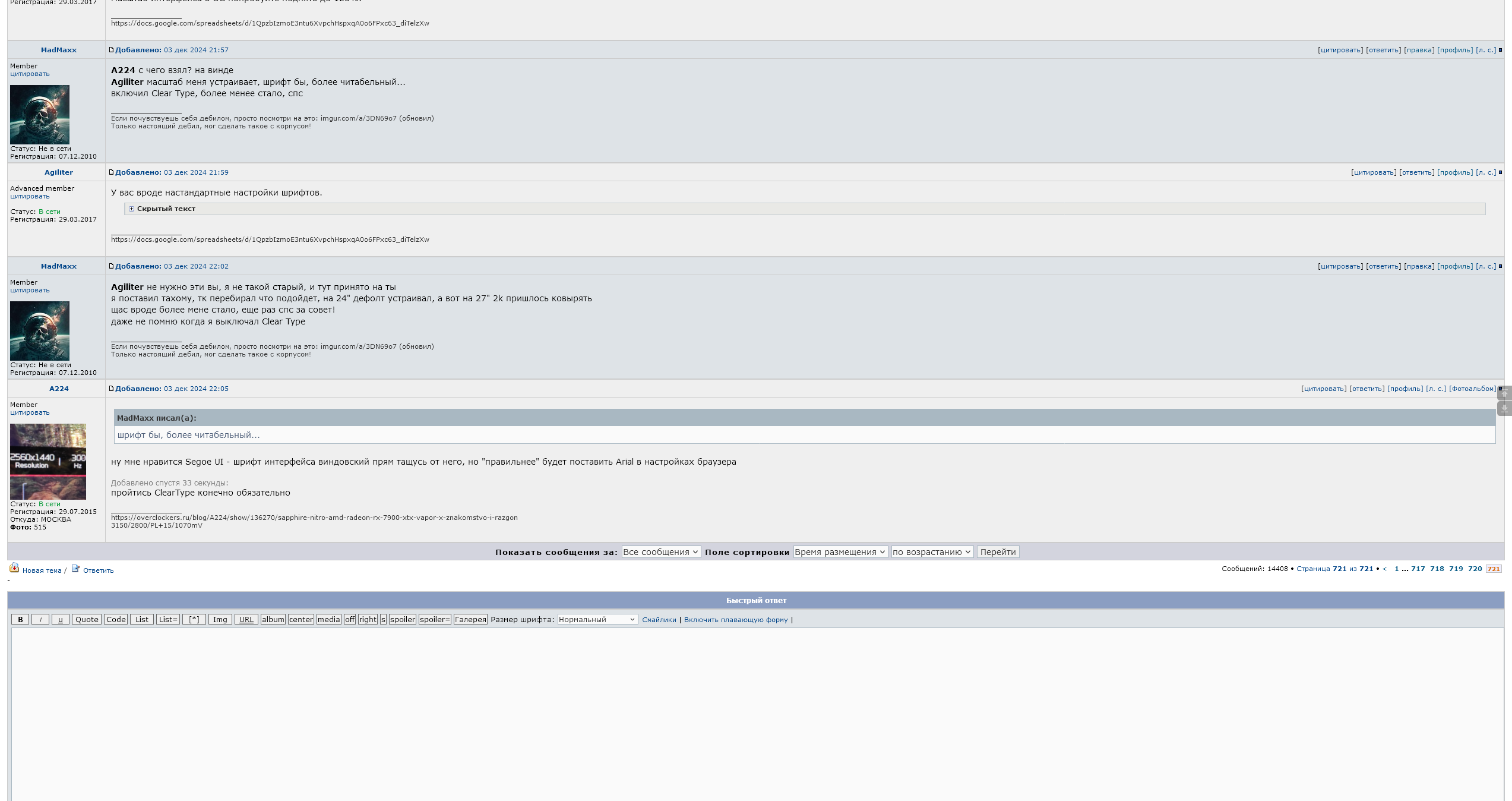The height and width of the screenshot is (801, 1512).
Task: Click Bold B formatting button
Action: tap(20, 619)
